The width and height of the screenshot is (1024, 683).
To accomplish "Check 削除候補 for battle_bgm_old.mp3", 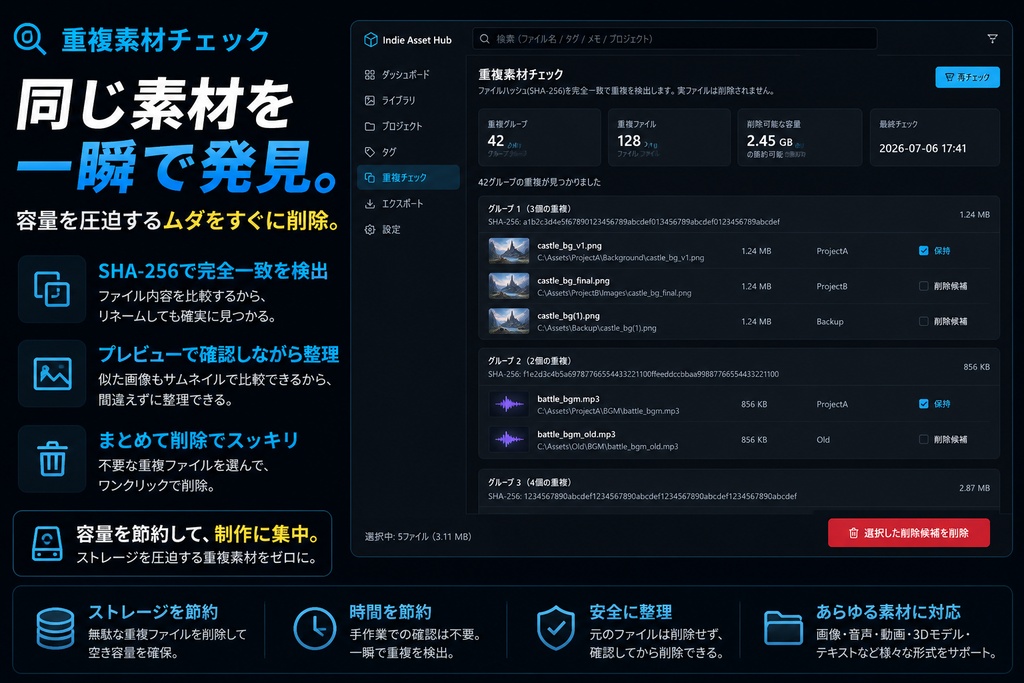I will [x=923, y=439].
